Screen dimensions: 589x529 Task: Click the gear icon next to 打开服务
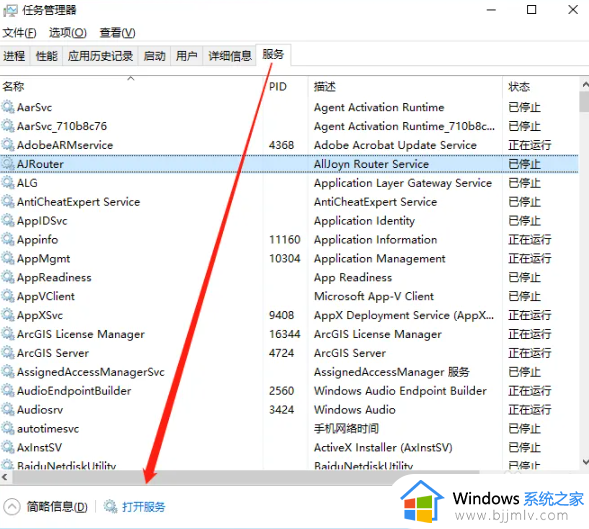pos(110,506)
